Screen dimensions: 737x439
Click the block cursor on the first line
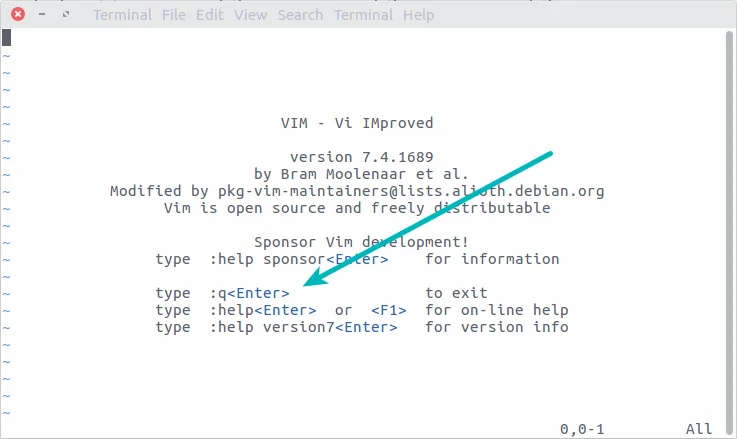pyautogui.click(x=6, y=38)
